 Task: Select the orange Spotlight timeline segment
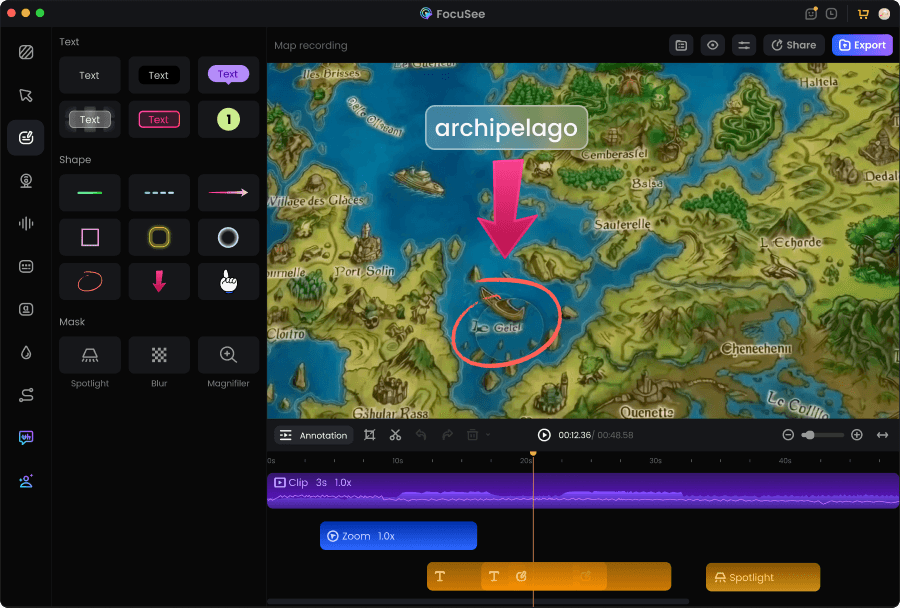pos(763,577)
